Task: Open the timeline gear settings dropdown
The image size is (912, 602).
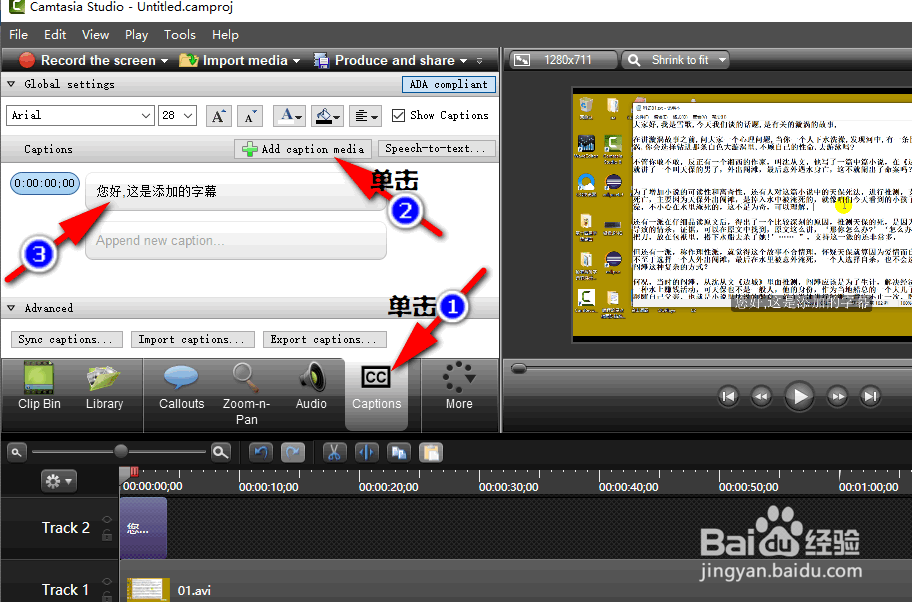Action: tap(59, 481)
